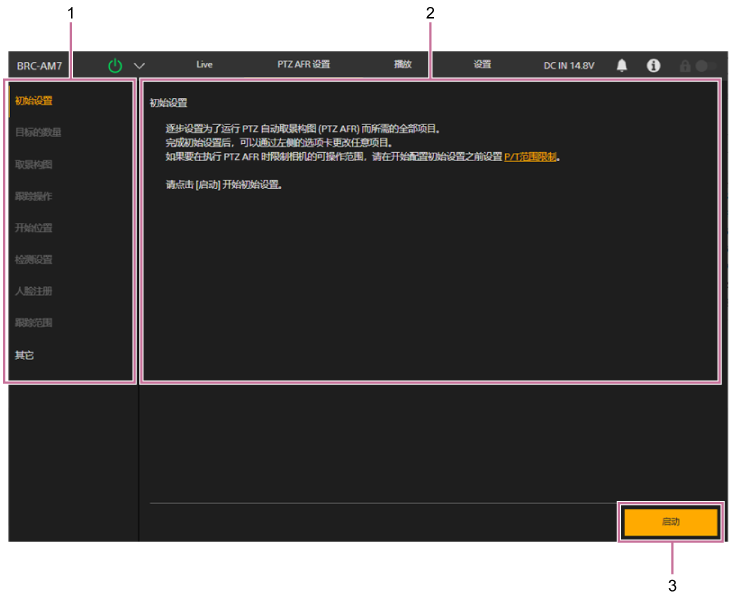Switch to the Live tab
Screen dimensions: 730x600
(204, 65)
